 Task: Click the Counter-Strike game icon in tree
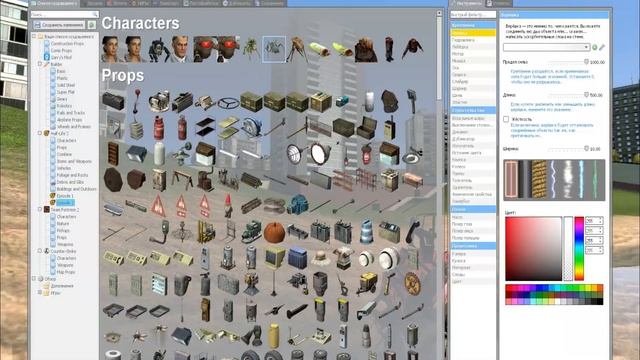click(47, 251)
